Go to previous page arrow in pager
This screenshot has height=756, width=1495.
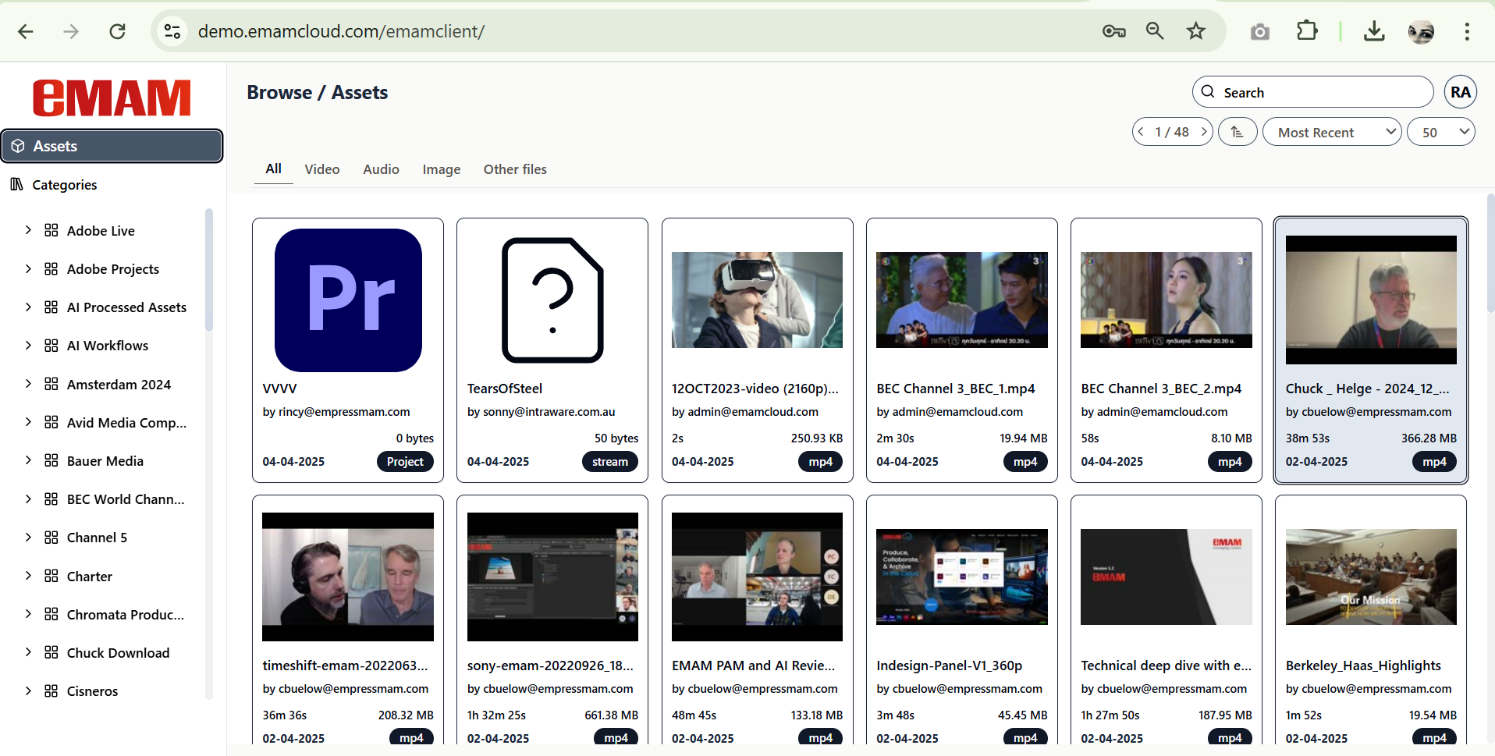[1141, 132]
